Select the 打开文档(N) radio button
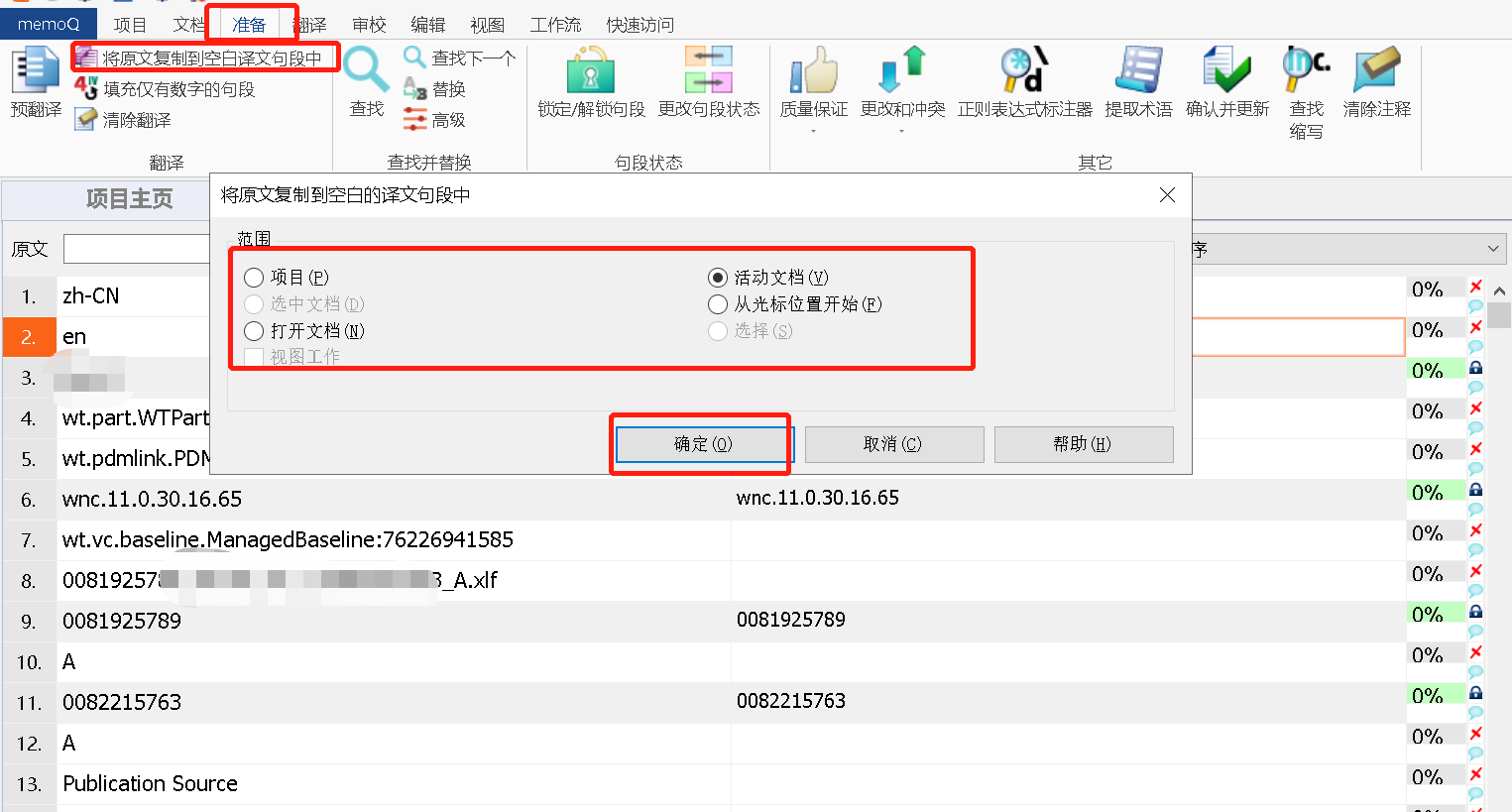 point(254,331)
